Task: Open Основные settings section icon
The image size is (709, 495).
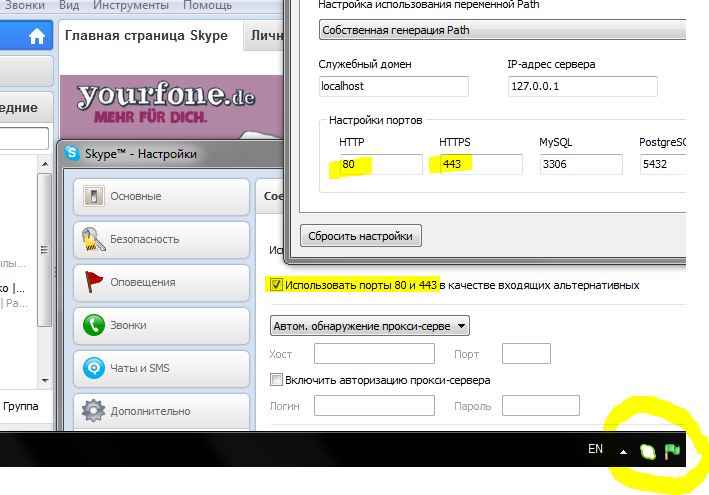Action: [x=95, y=197]
